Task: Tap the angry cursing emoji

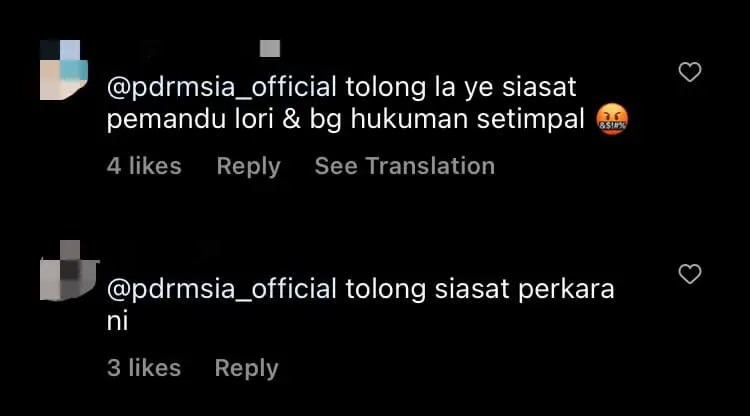Action: (612, 119)
